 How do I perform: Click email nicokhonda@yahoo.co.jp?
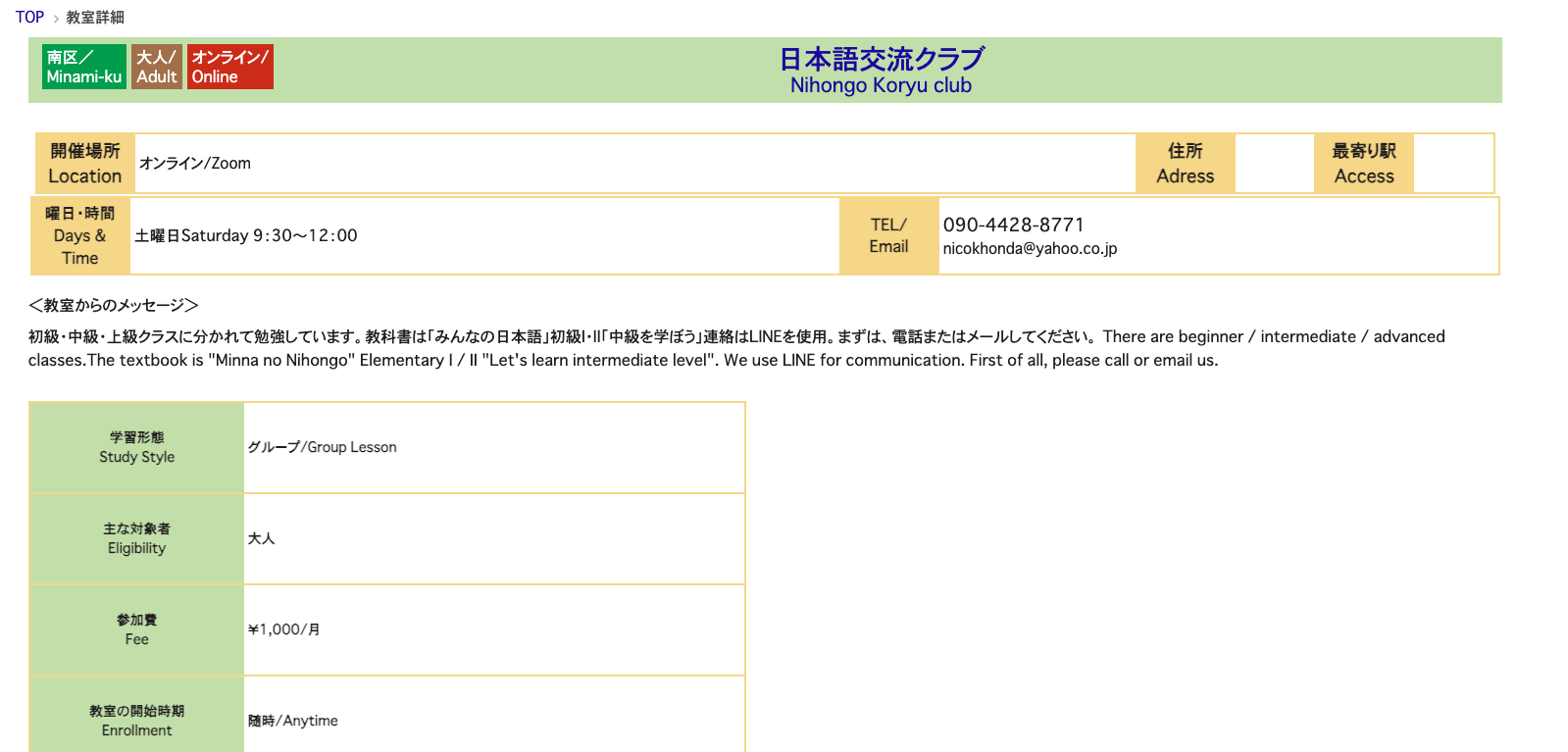pos(1030,249)
